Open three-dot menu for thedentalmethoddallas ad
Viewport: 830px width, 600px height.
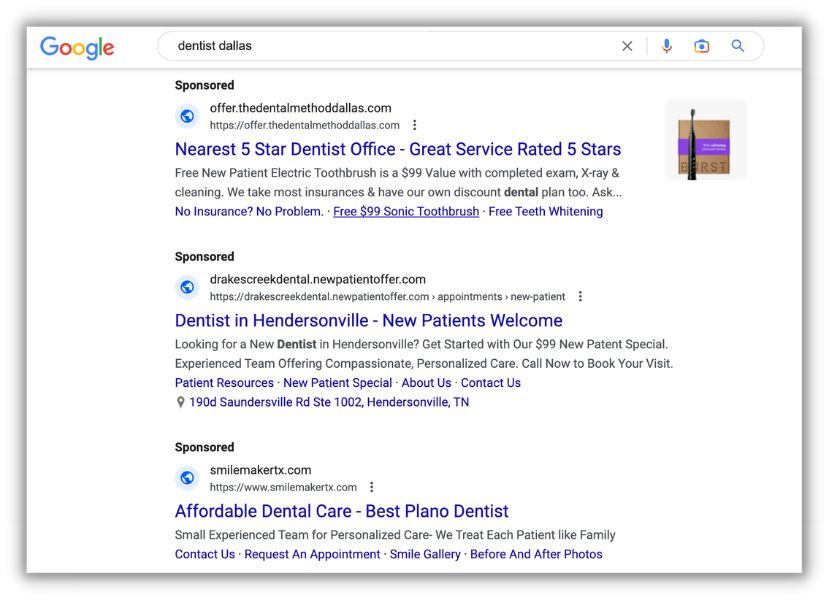(414, 125)
